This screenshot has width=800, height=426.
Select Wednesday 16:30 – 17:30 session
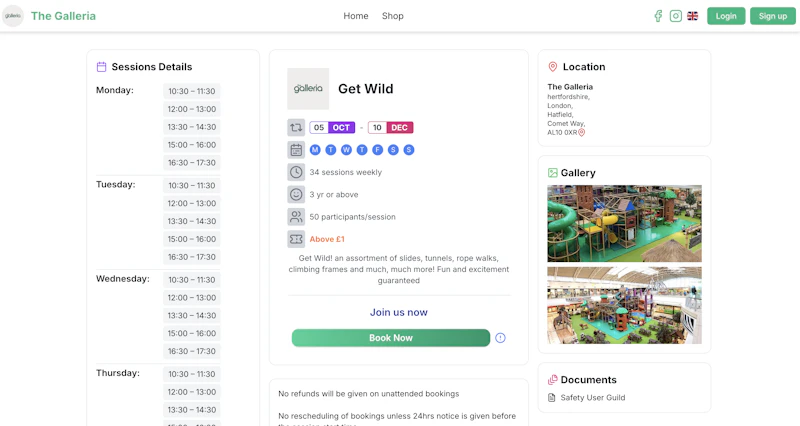(x=192, y=352)
